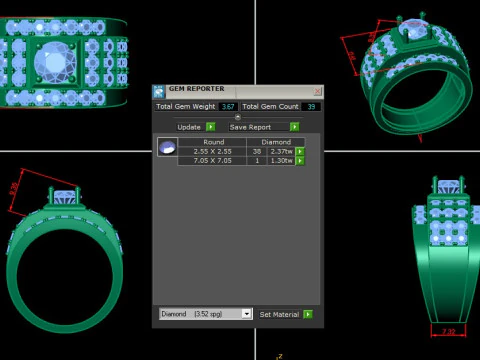Click the material dropdown arrow button

[247, 314]
